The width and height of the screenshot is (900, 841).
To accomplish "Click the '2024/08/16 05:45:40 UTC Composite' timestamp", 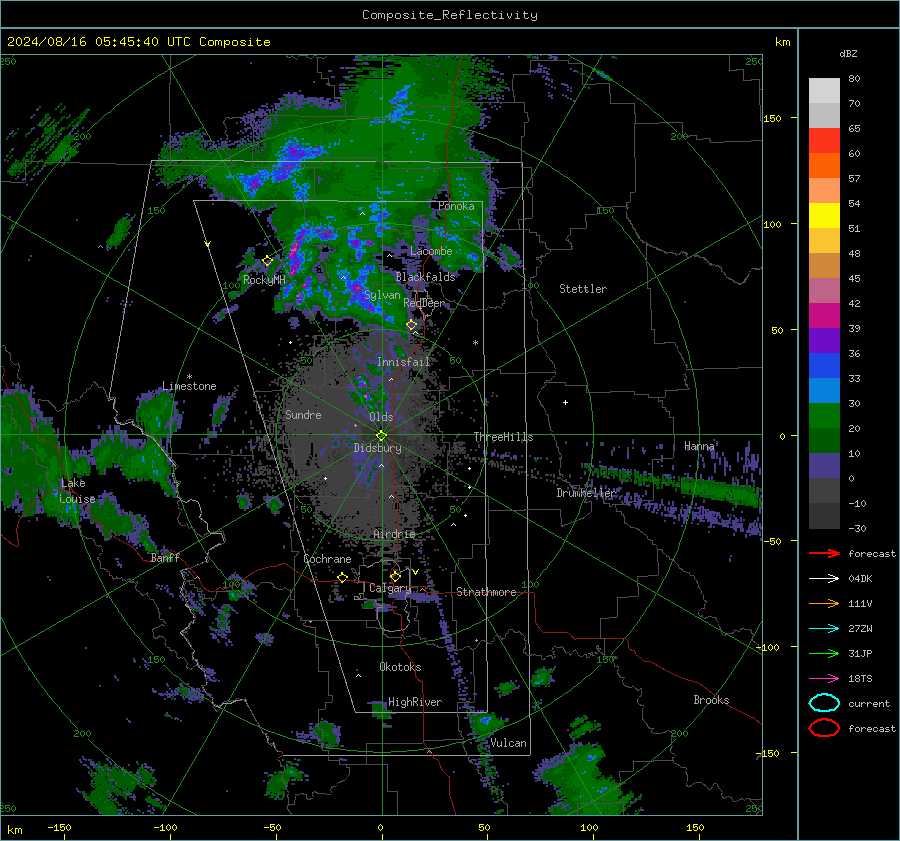I will pos(138,42).
